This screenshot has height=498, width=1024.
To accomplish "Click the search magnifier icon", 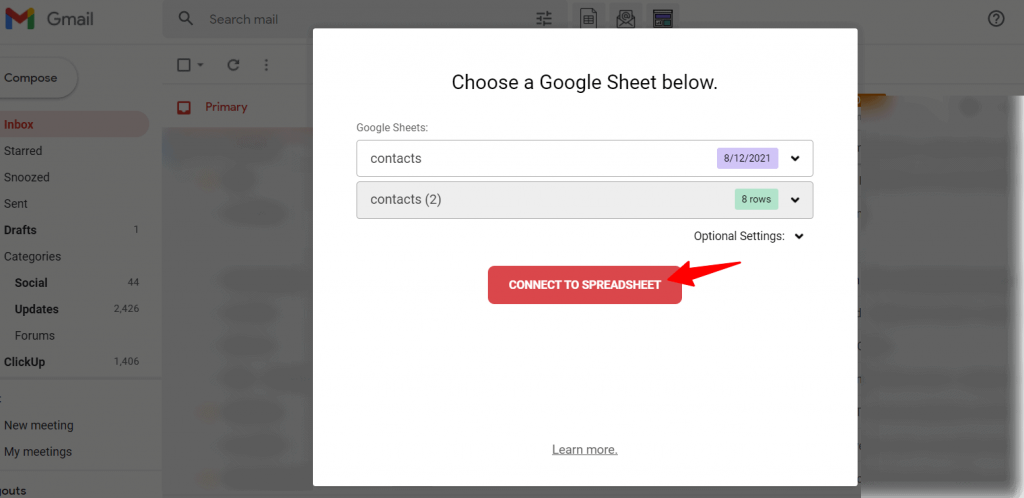I will pos(185,19).
